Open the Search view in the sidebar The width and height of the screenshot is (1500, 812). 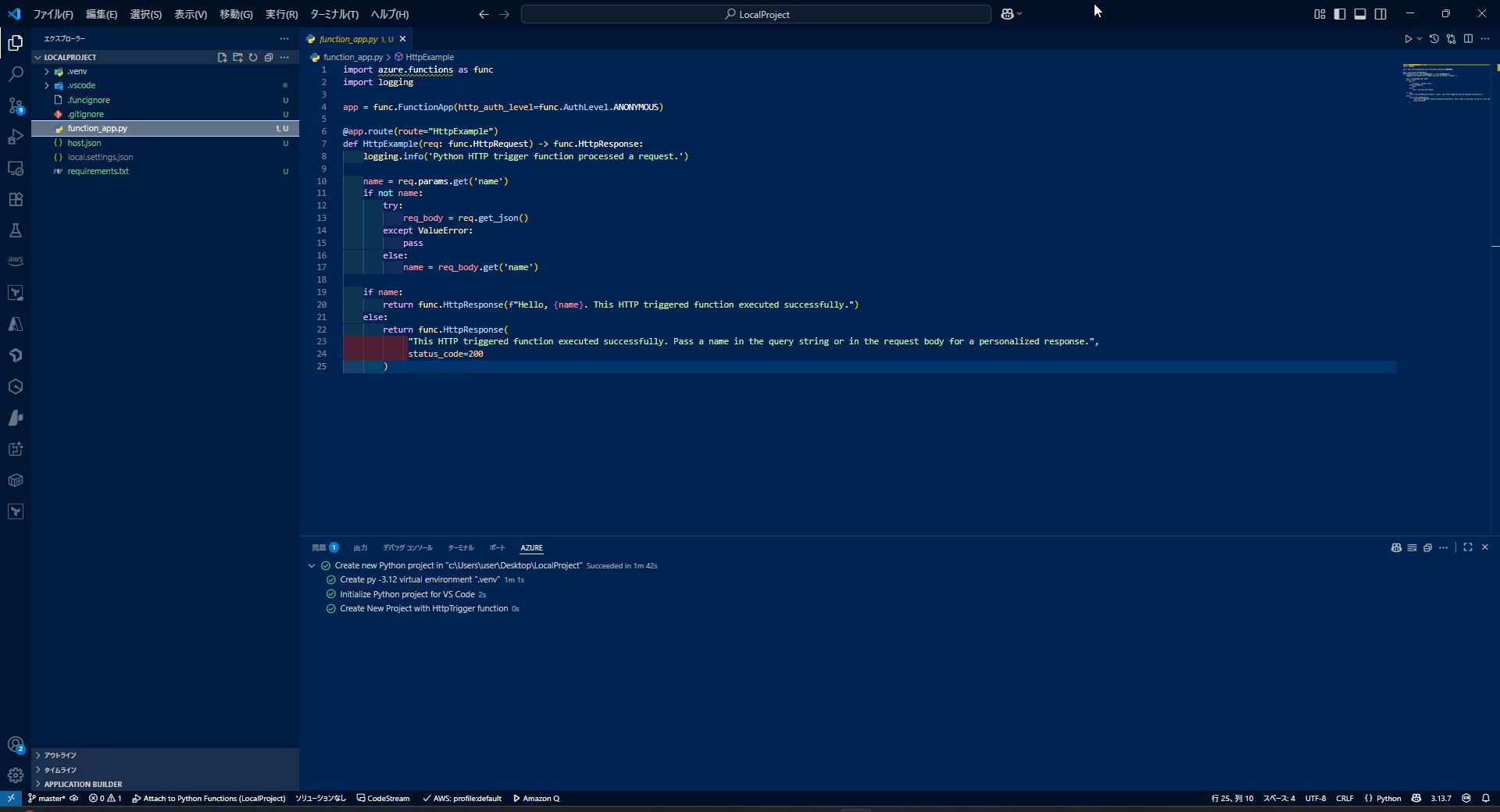tap(16, 73)
